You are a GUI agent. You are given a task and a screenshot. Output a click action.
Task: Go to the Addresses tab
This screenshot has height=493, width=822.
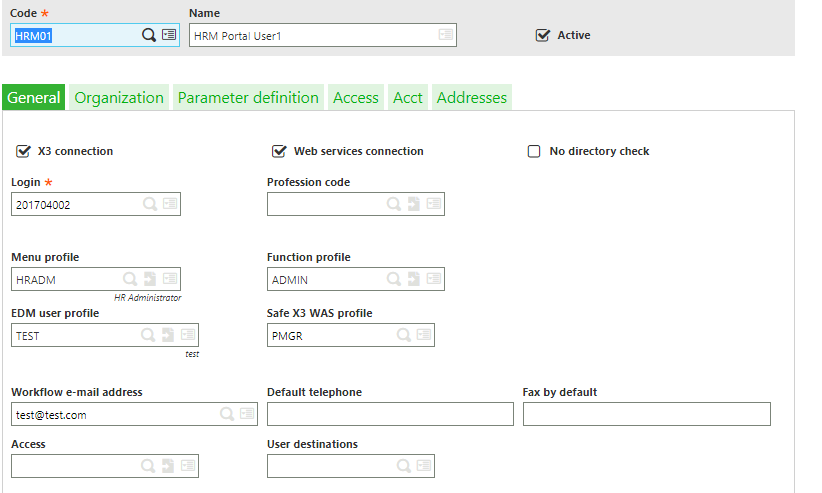tap(472, 98)
